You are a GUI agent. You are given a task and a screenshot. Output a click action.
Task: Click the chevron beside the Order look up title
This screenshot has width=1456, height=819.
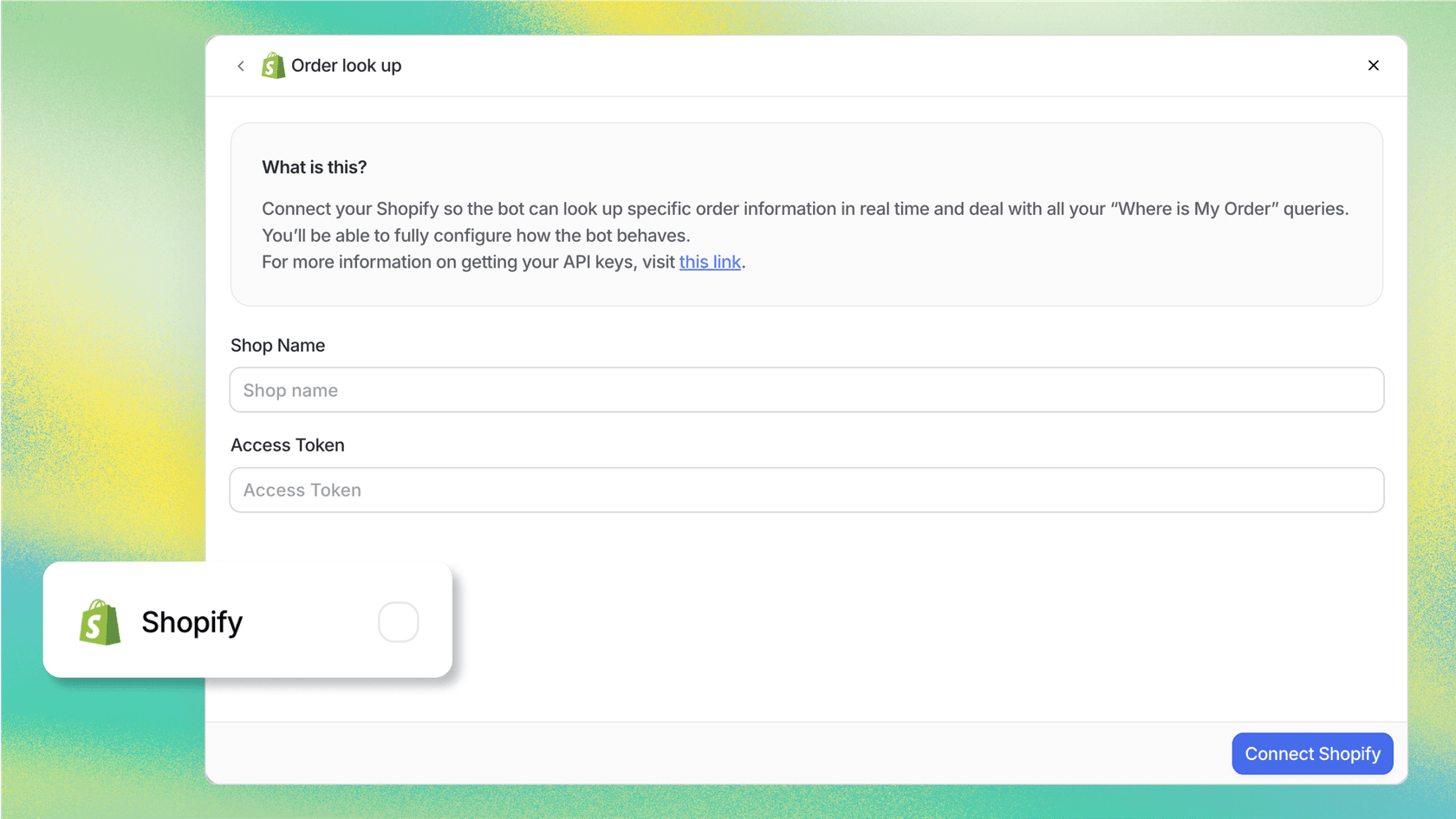point(241,65)
